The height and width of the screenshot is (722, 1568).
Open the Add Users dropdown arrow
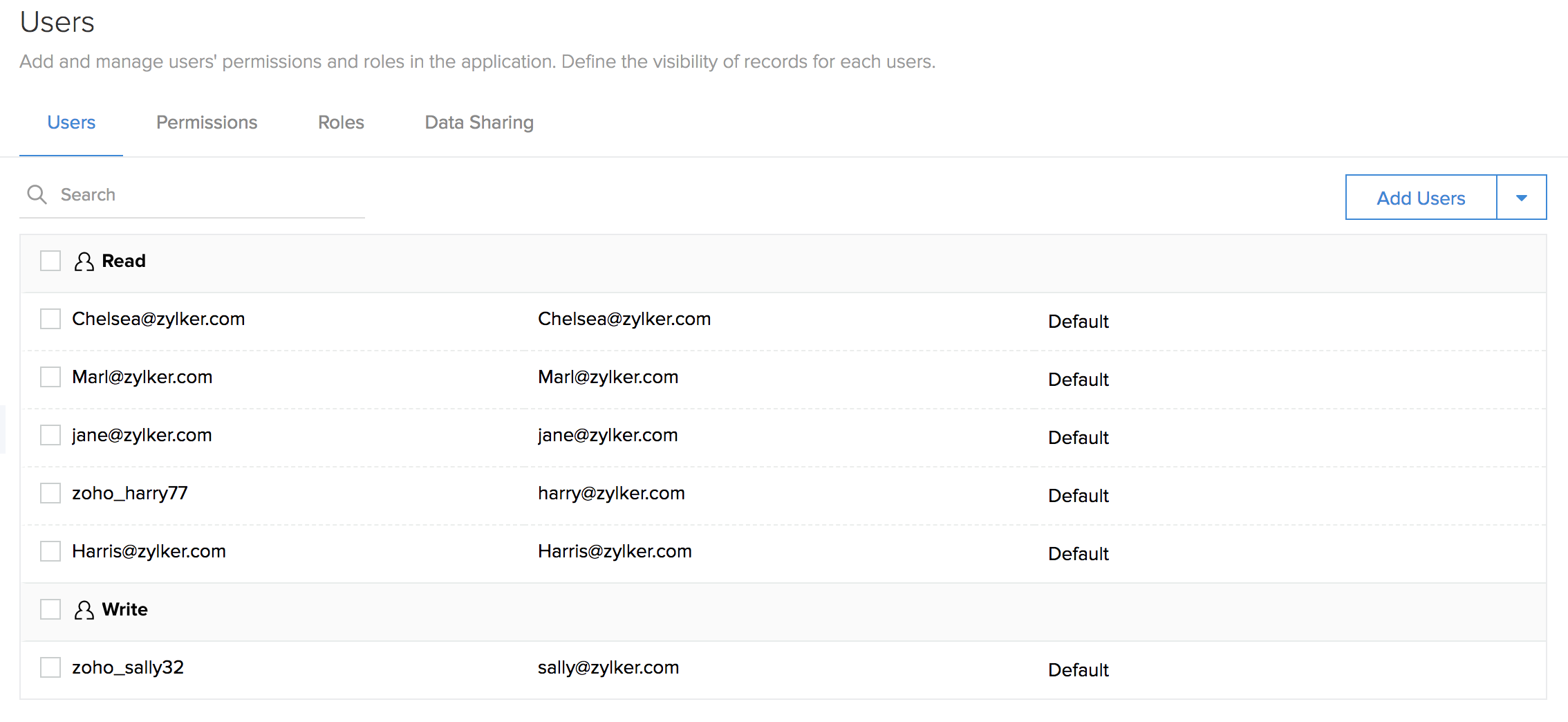[x=1521, y=198]
